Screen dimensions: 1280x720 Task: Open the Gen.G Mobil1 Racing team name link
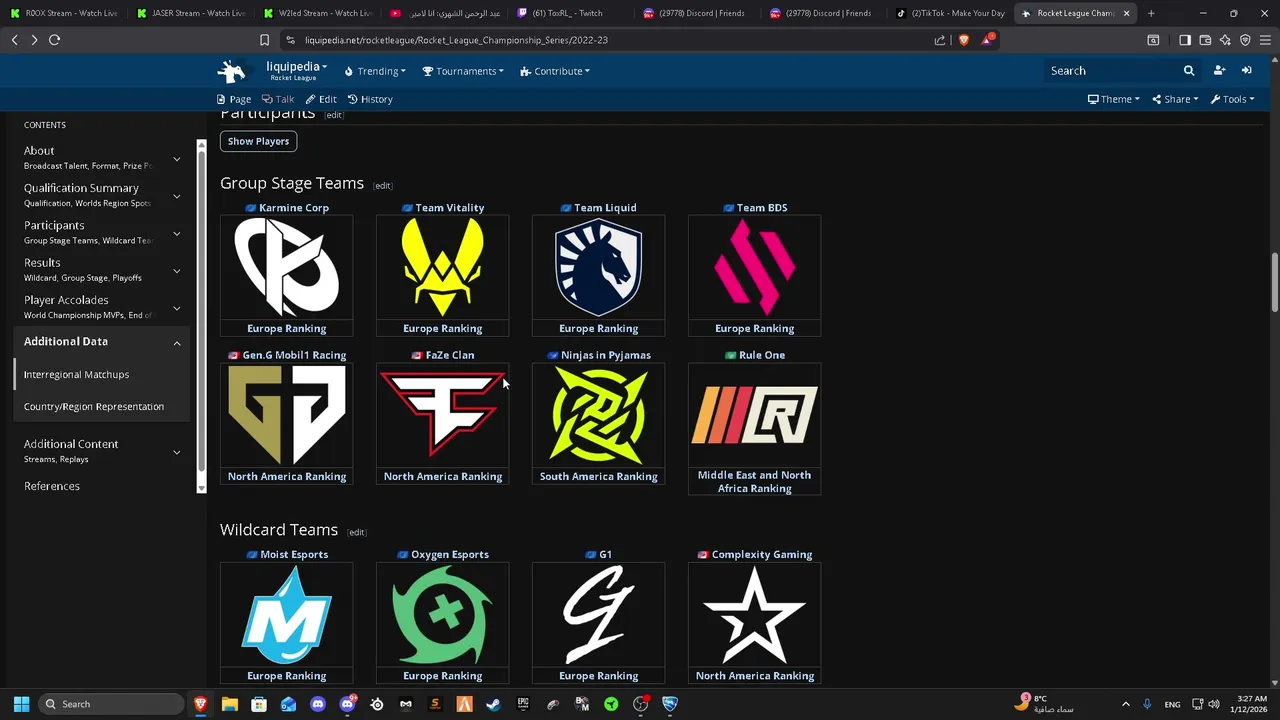294,355
